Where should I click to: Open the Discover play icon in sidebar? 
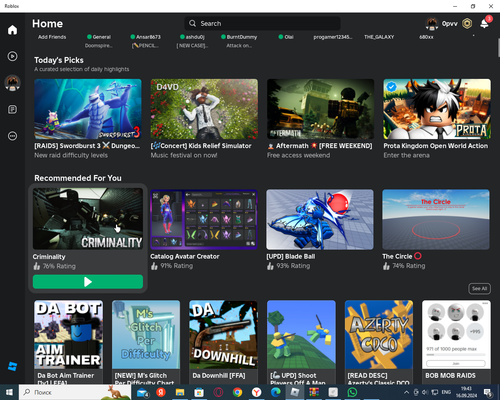[12, 56]
